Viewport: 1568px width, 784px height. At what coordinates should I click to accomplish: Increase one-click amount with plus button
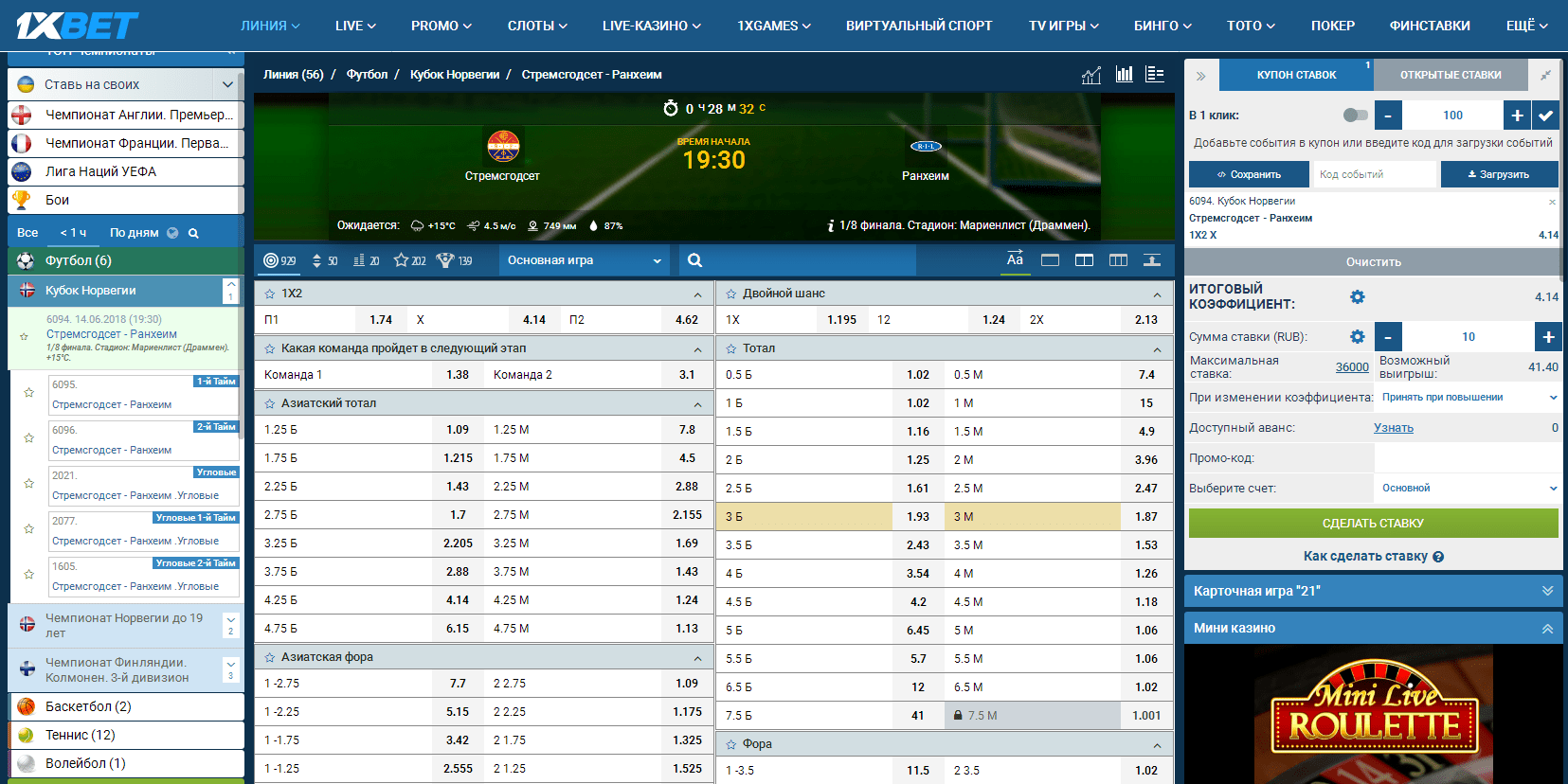1517,116
